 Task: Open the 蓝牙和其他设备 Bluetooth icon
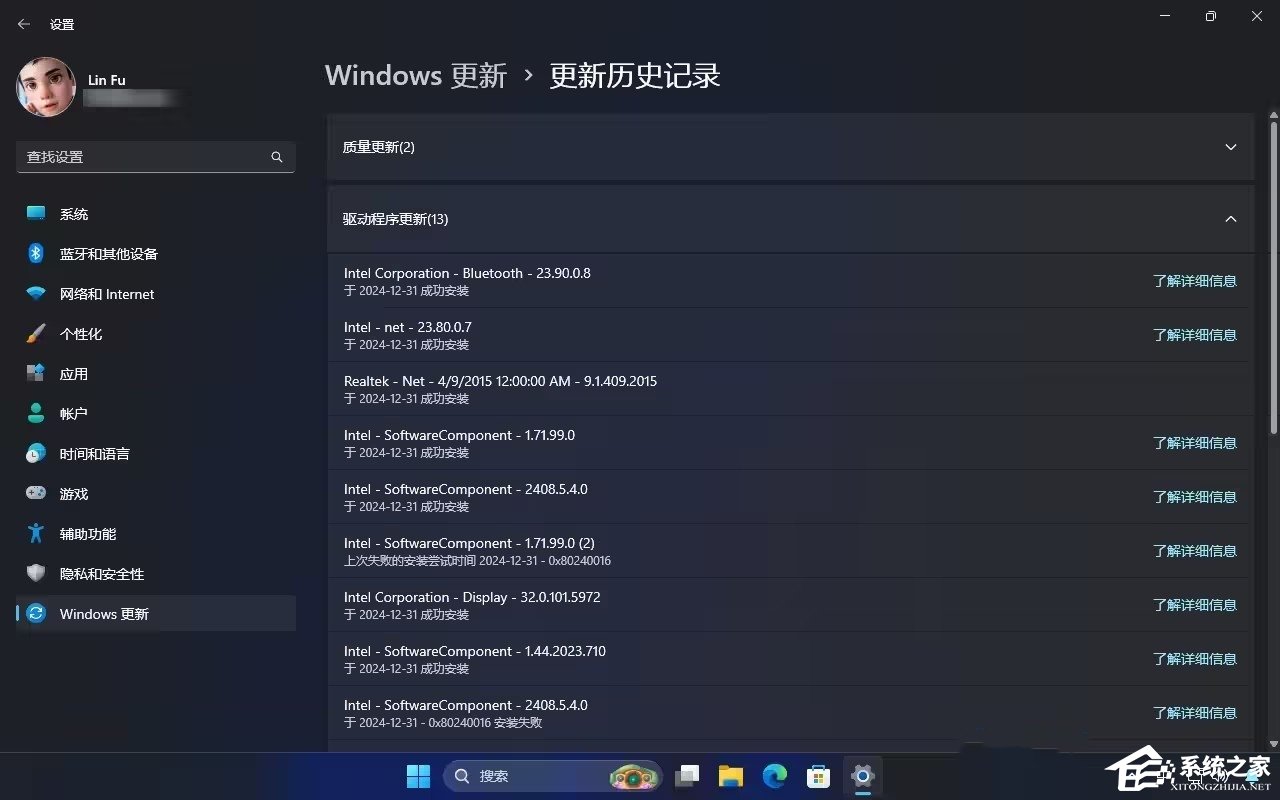(x=36, y=254)
